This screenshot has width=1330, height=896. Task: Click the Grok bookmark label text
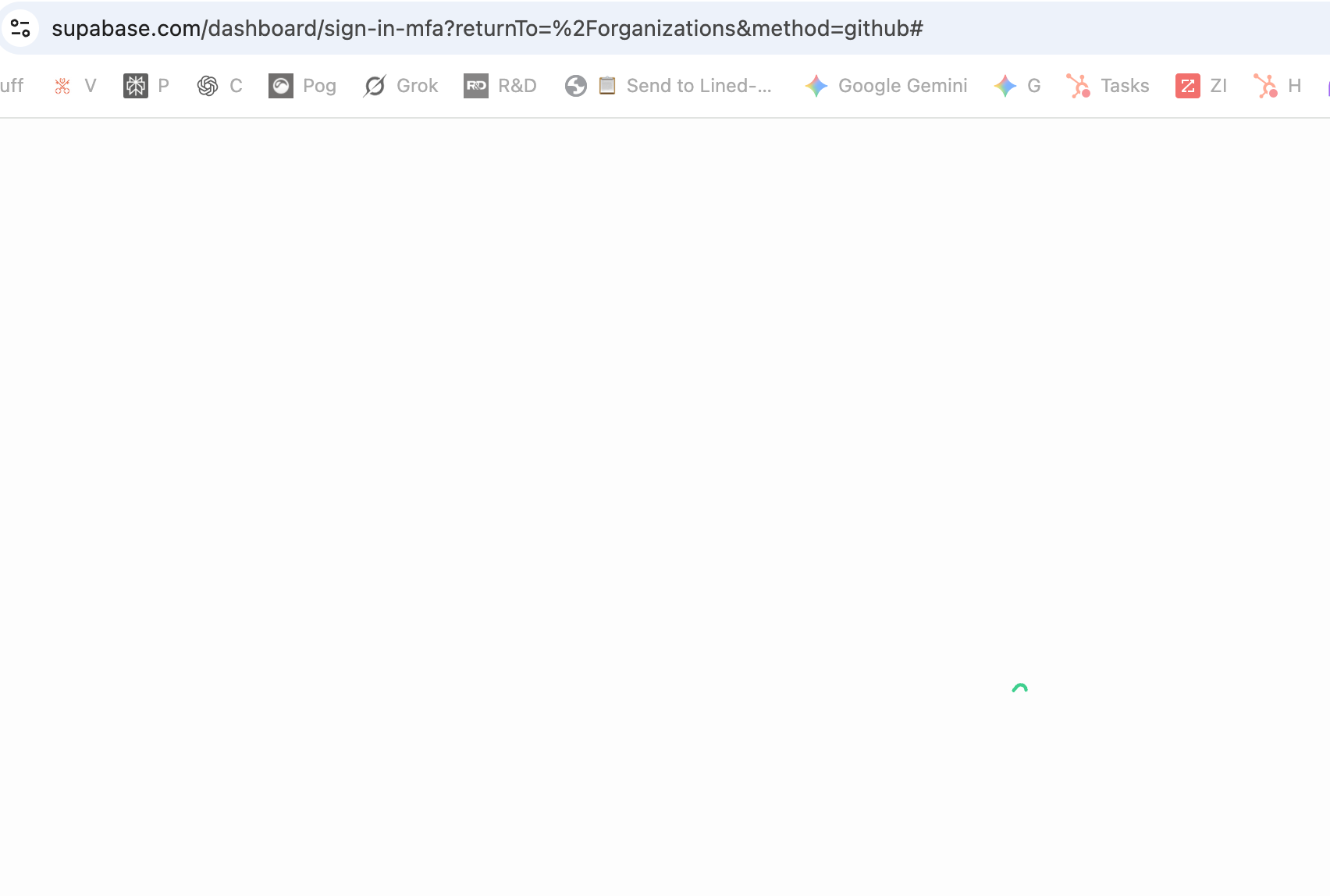(417, 85)
